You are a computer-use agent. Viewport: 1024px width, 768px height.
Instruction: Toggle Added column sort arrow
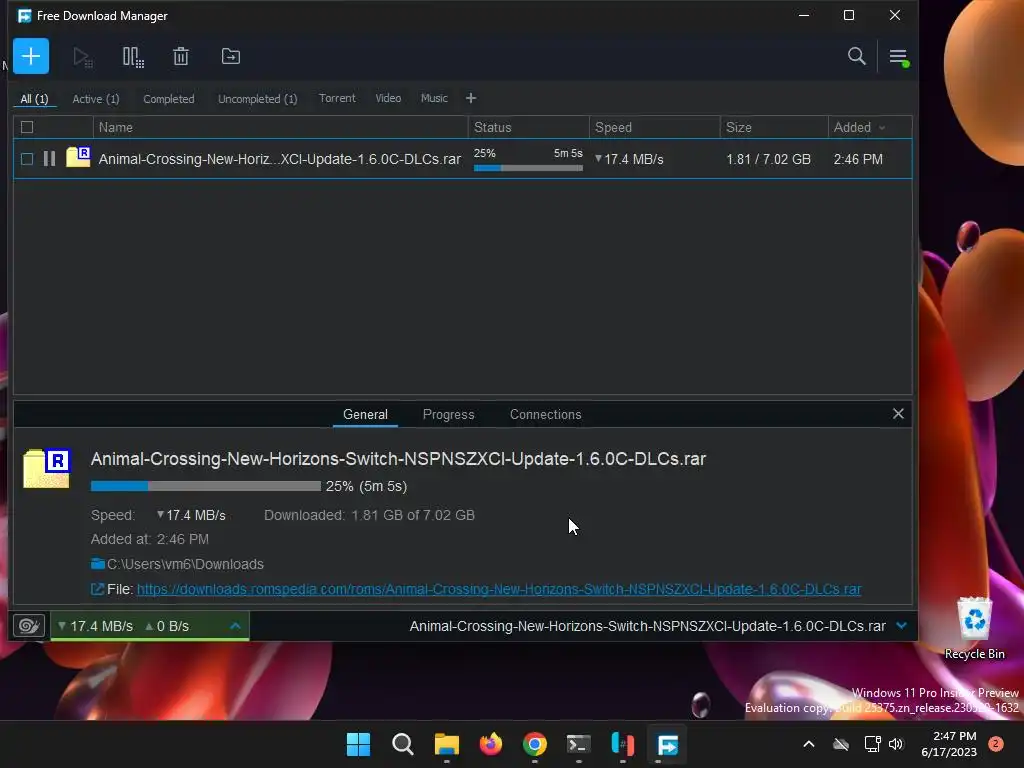click(882, 128)
